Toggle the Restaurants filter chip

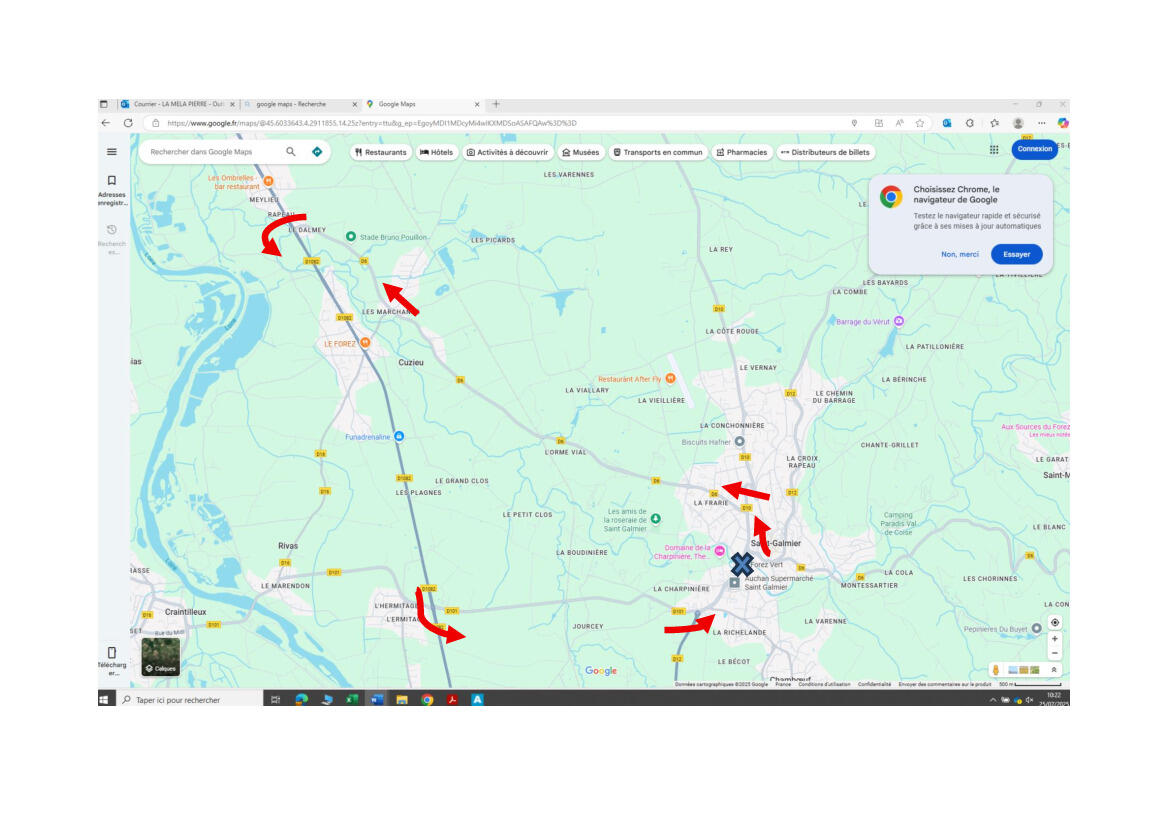coord(381,152)
